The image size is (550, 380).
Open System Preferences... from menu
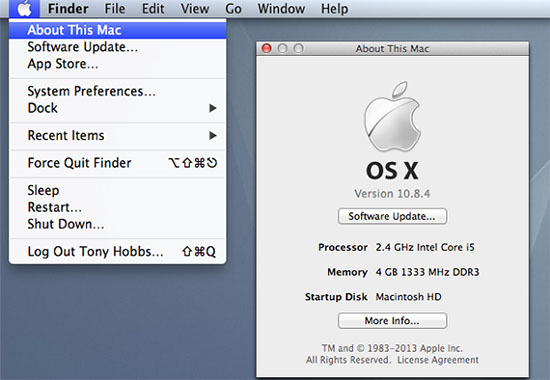coord(118,91)
